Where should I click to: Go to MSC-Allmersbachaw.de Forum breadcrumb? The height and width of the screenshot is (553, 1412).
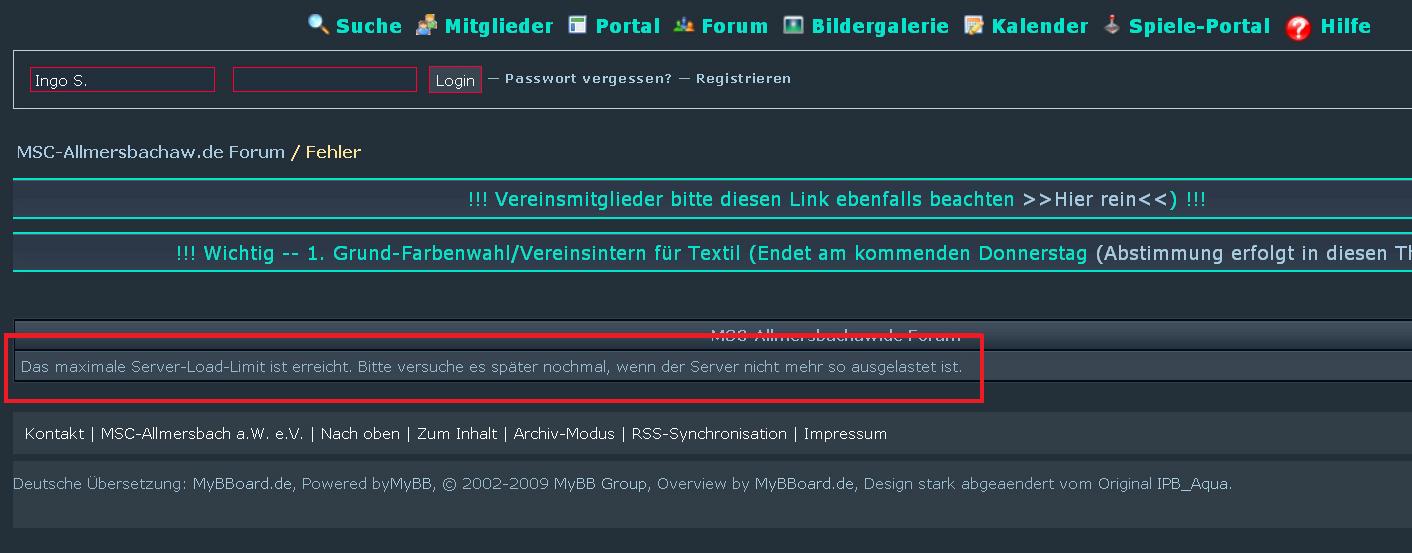pyautogui.click(x=151, y=152)
